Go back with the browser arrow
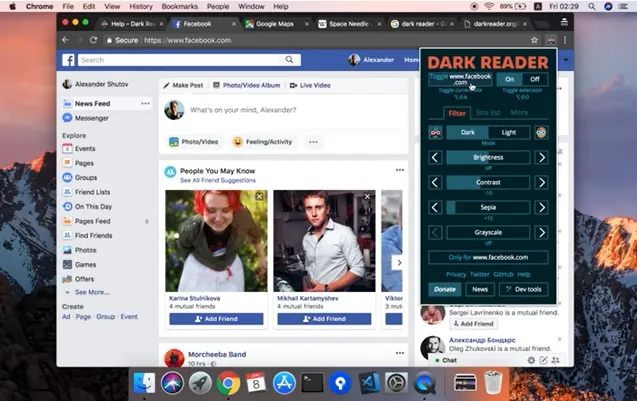 pos(65,40)
